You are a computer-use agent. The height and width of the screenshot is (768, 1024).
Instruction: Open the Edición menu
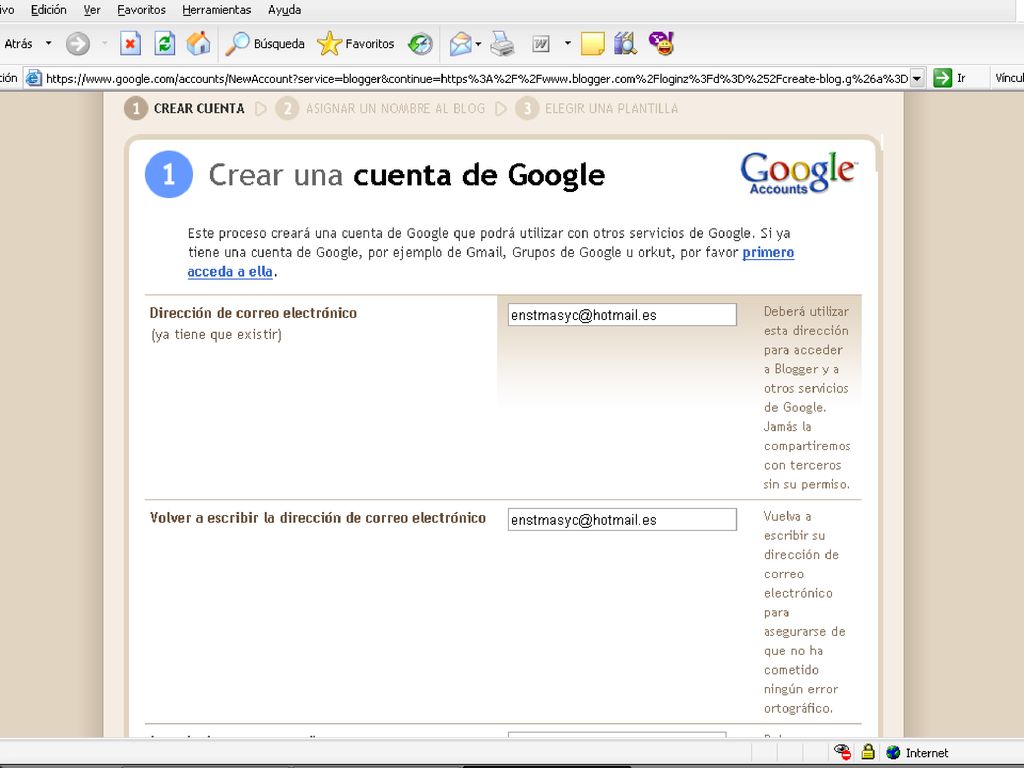48,10
